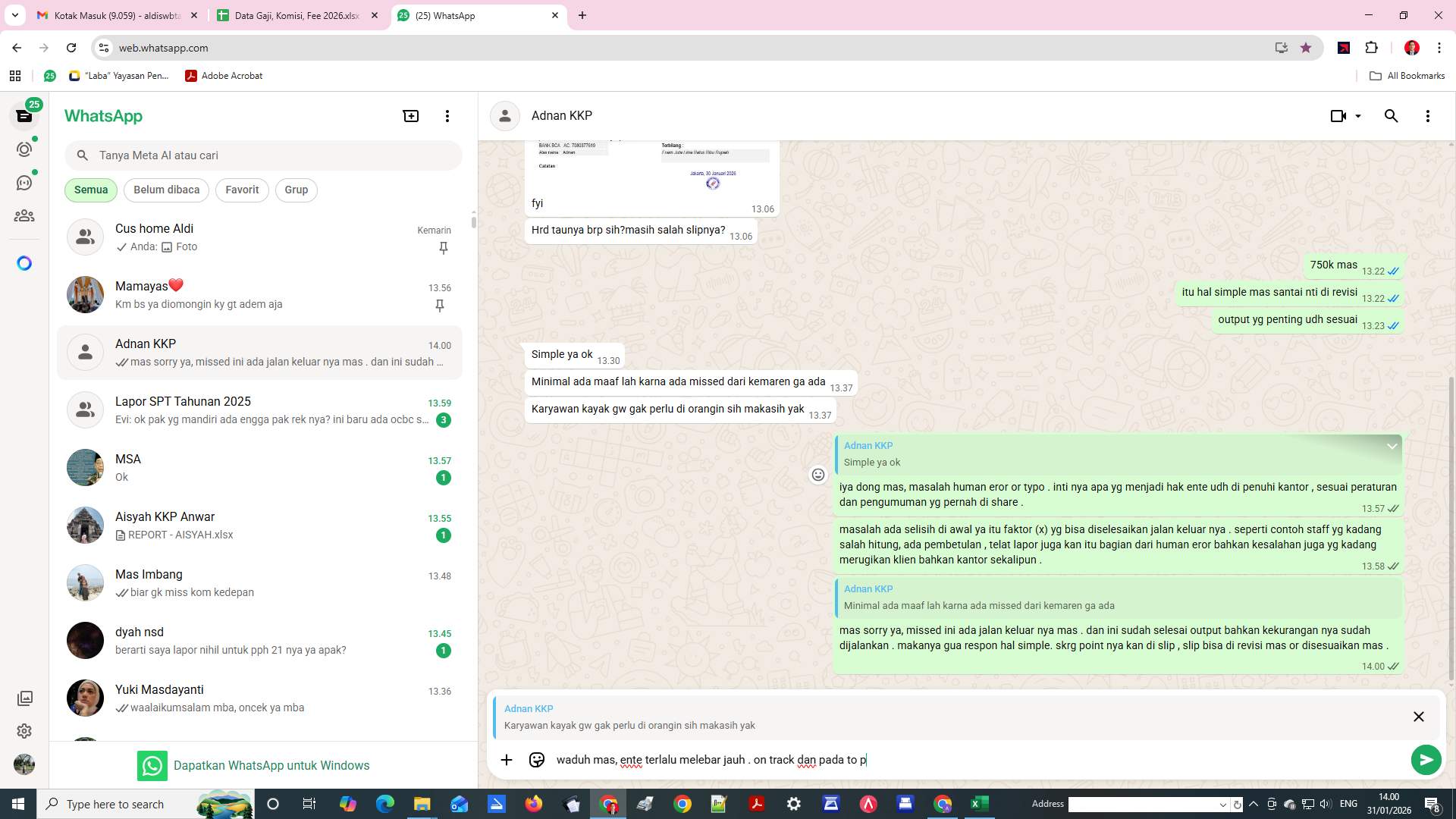Start a new chat
This screenshot has width=1456, height=819.
410,115
